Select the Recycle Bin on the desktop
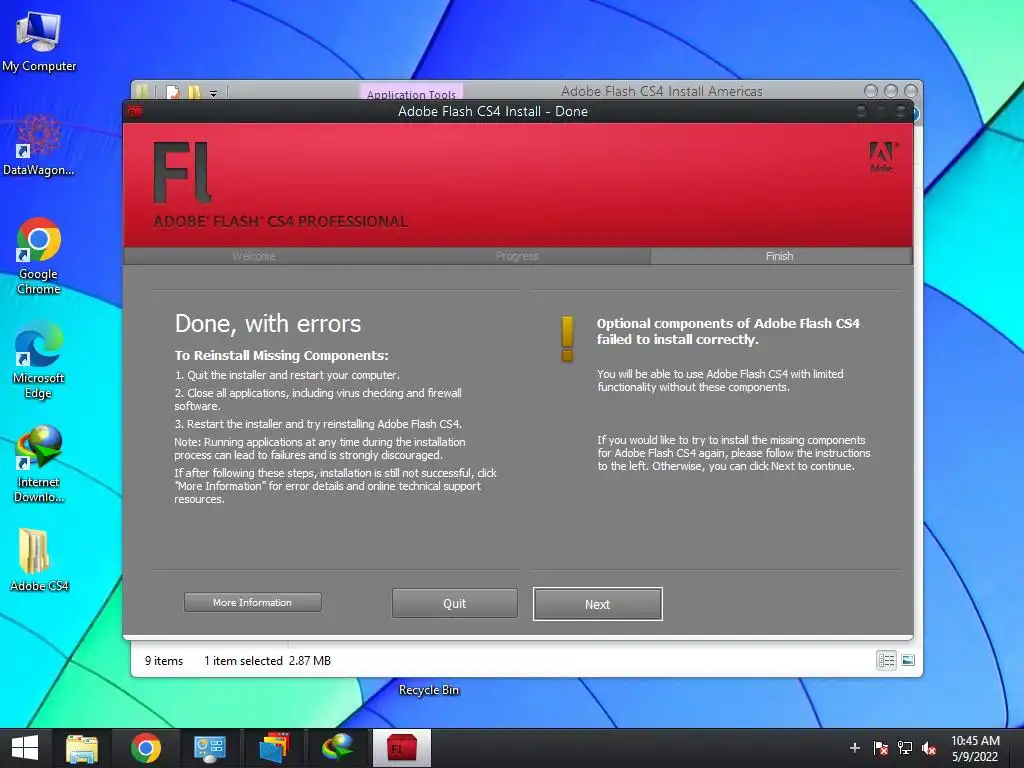Image resolution: width=1024 pixels, height=768 pixels. coord(428,690)
